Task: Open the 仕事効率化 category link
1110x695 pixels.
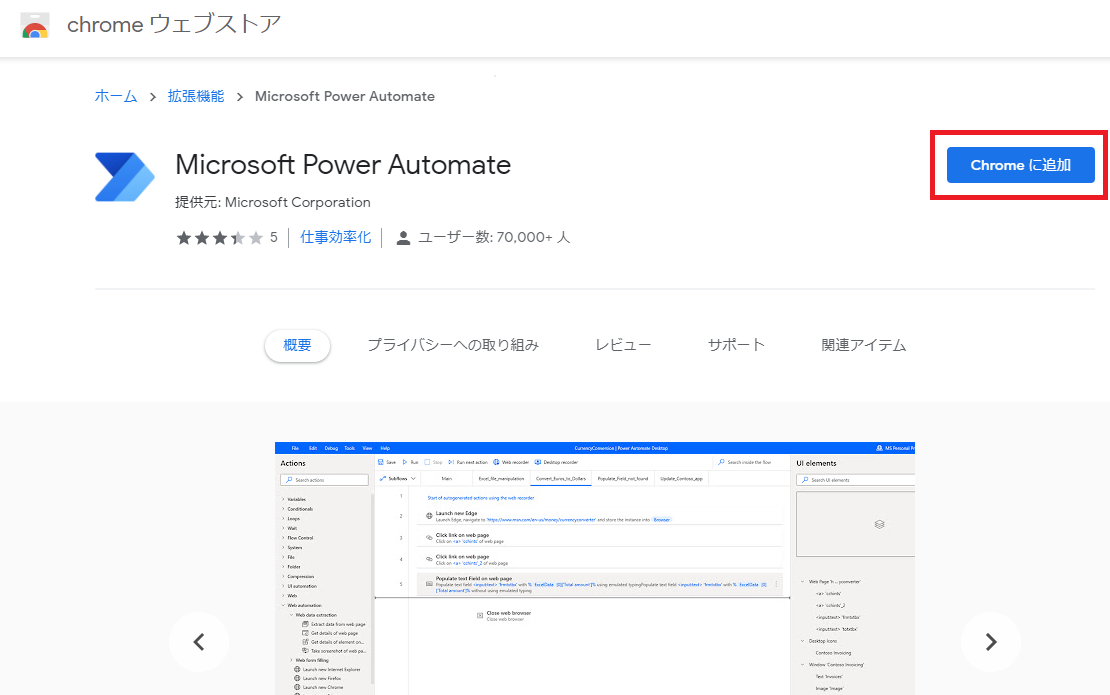Action: coord(336,238)
